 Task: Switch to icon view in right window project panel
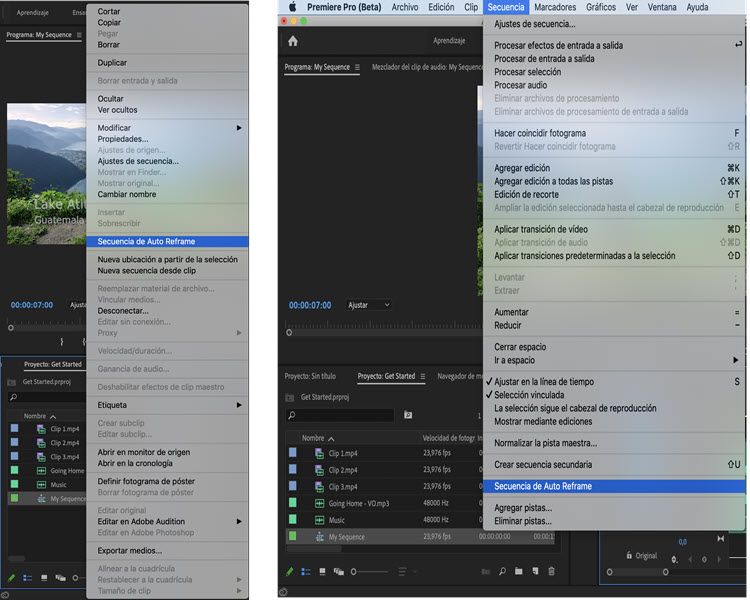click(322, 571)
